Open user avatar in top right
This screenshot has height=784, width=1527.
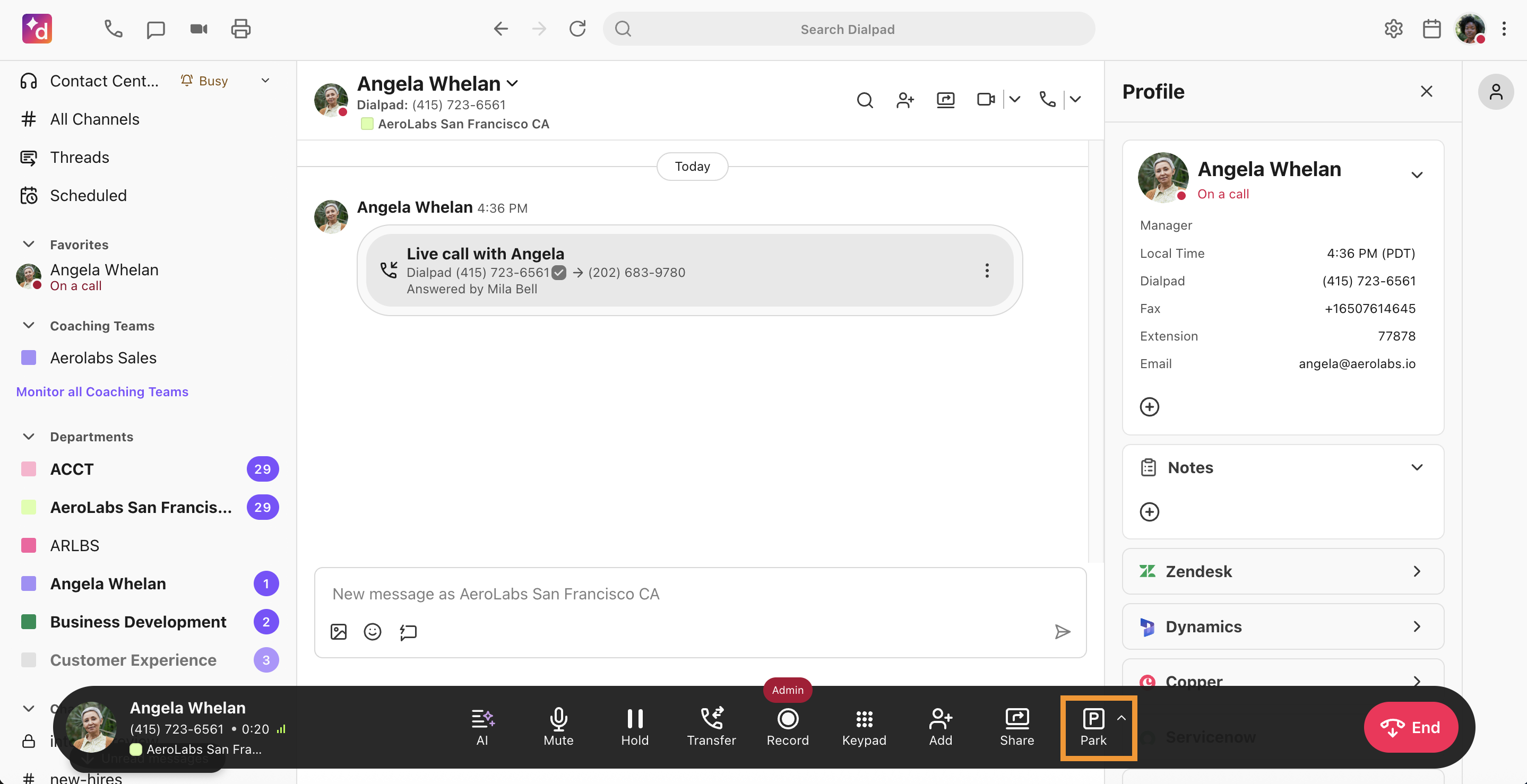pyautogui.click(x=1470, y=29)
